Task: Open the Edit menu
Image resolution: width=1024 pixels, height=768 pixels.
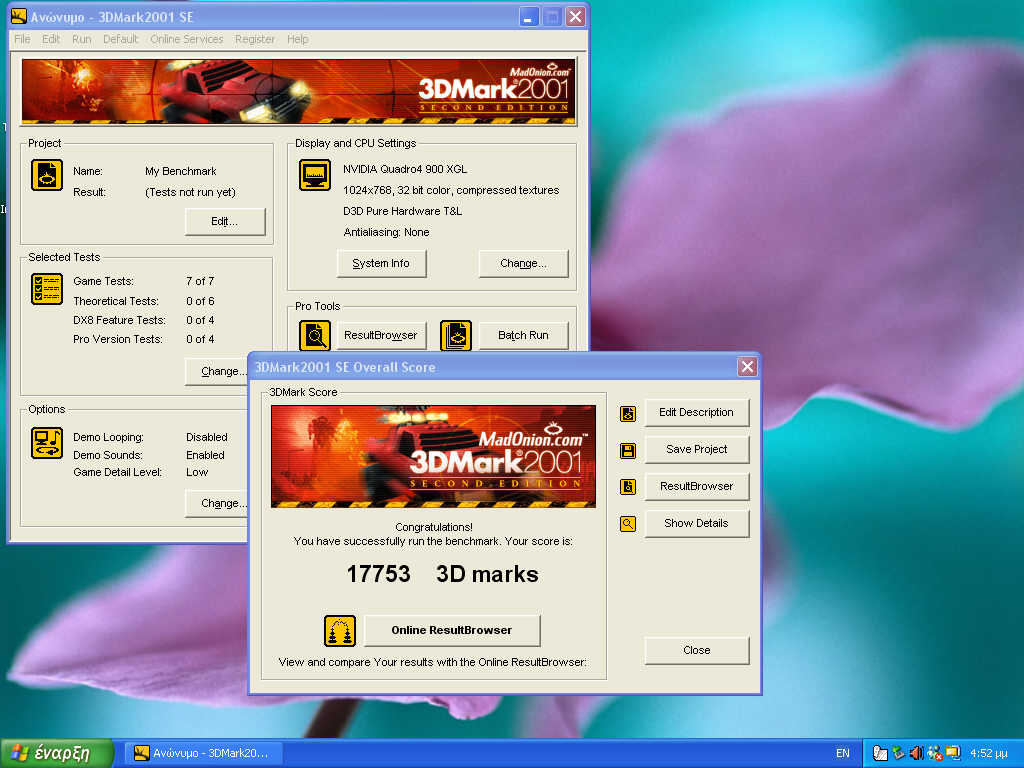Action: (x=51, y=39)
